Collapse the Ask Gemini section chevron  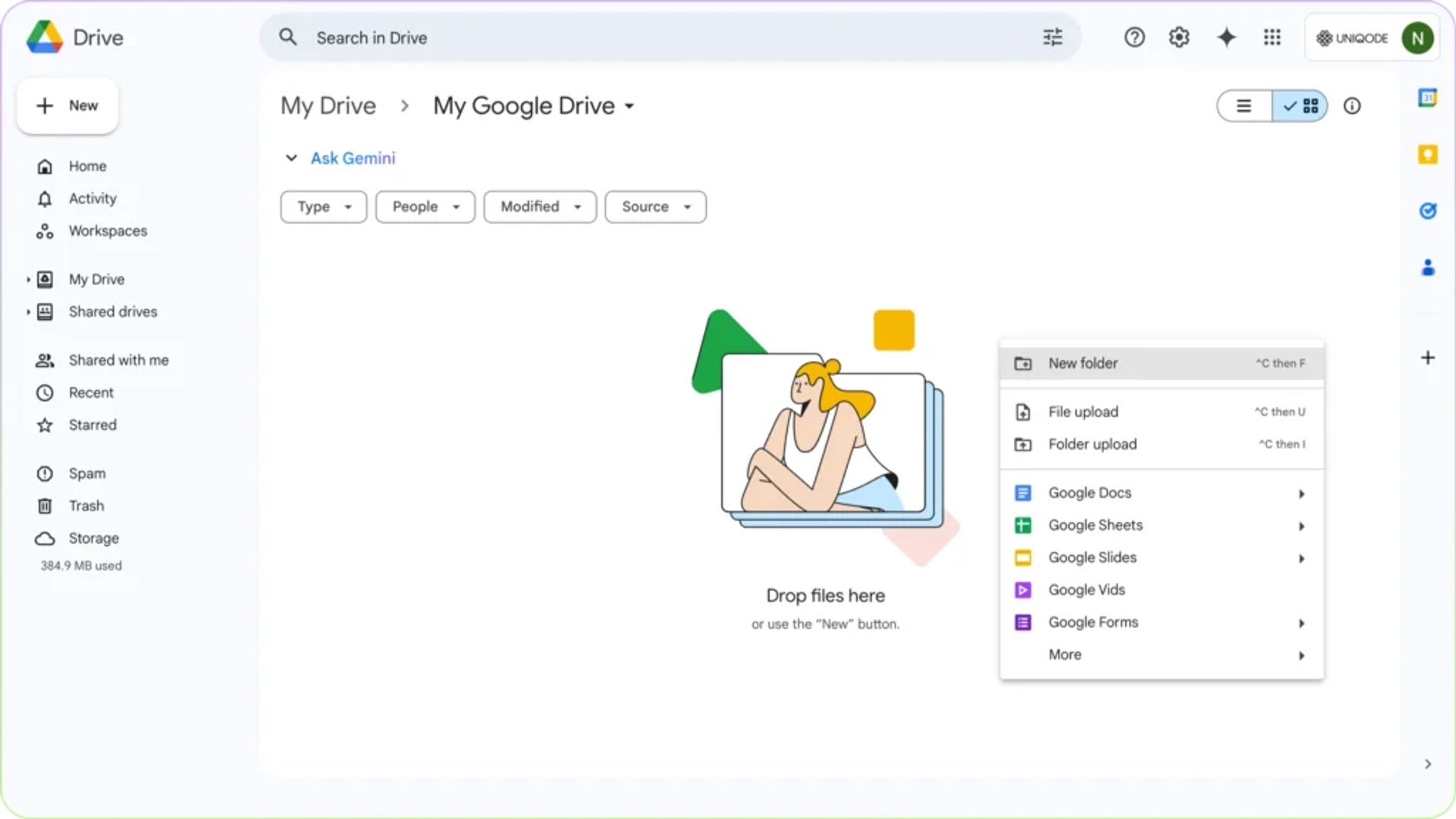[291, 158]
